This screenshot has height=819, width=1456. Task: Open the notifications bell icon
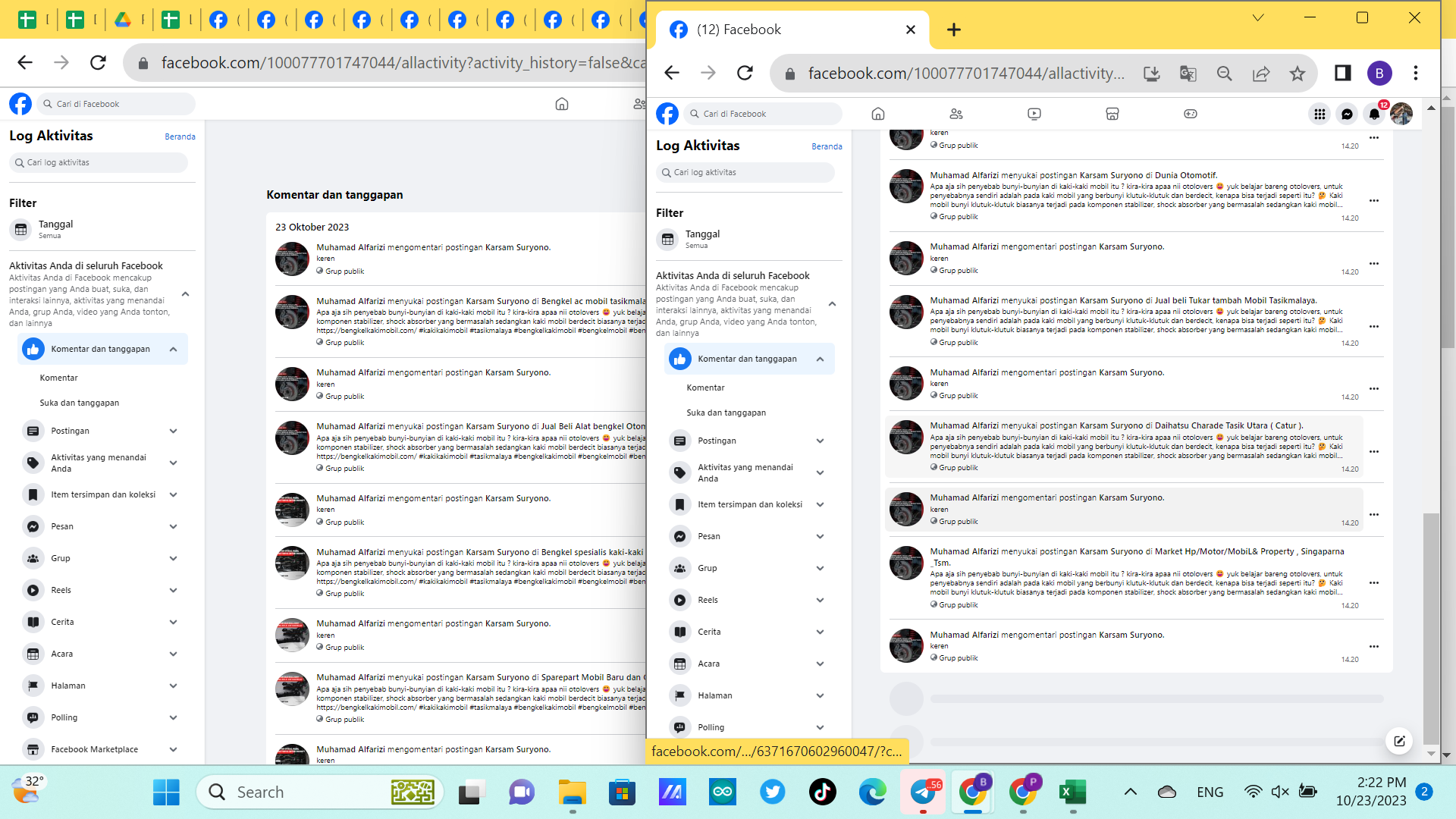pos(1374,114)
